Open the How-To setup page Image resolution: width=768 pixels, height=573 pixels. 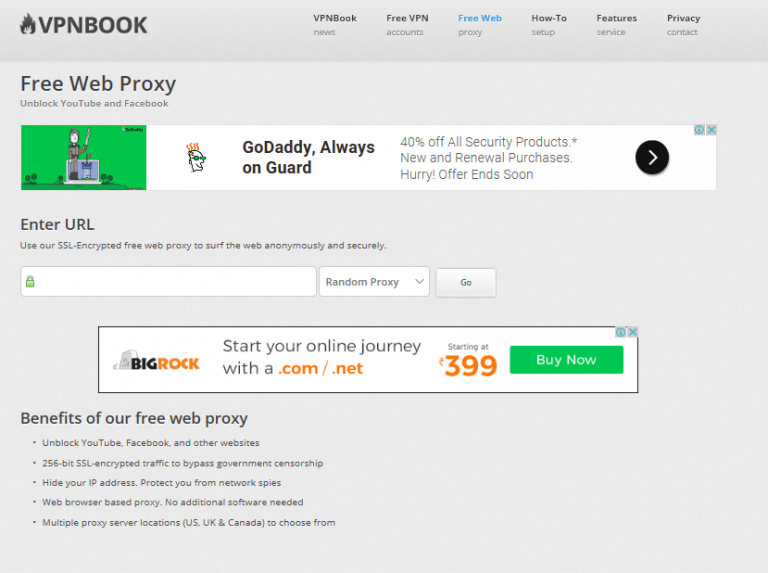click(548, 24)
